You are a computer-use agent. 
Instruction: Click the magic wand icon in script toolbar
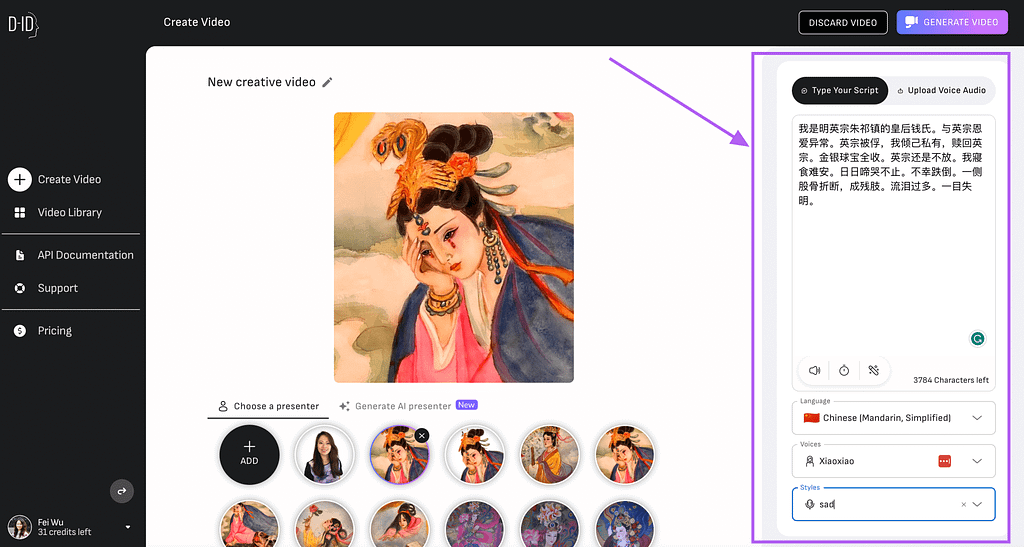[x=873, y=370]
